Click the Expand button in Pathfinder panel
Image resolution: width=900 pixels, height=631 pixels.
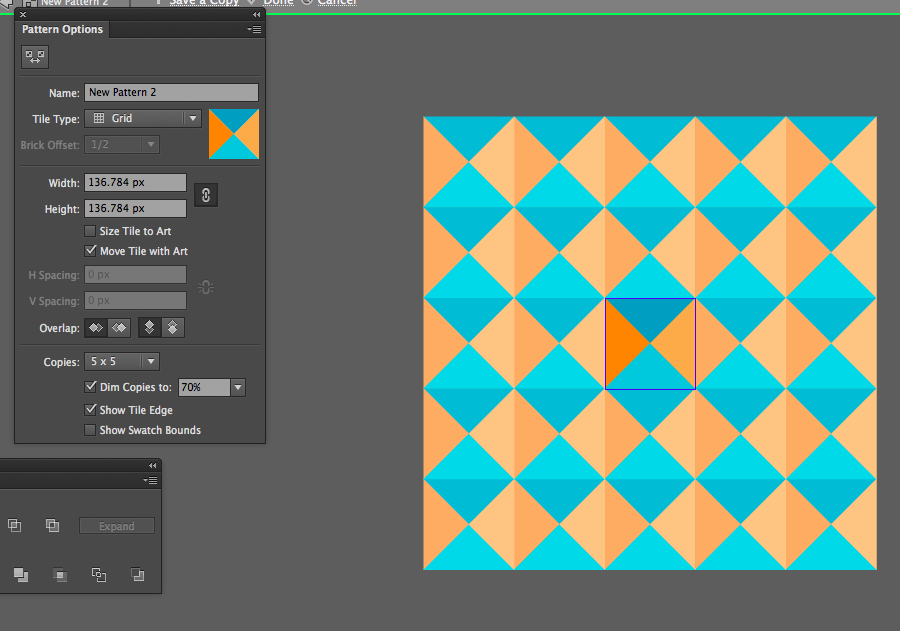tap(117, 526)
